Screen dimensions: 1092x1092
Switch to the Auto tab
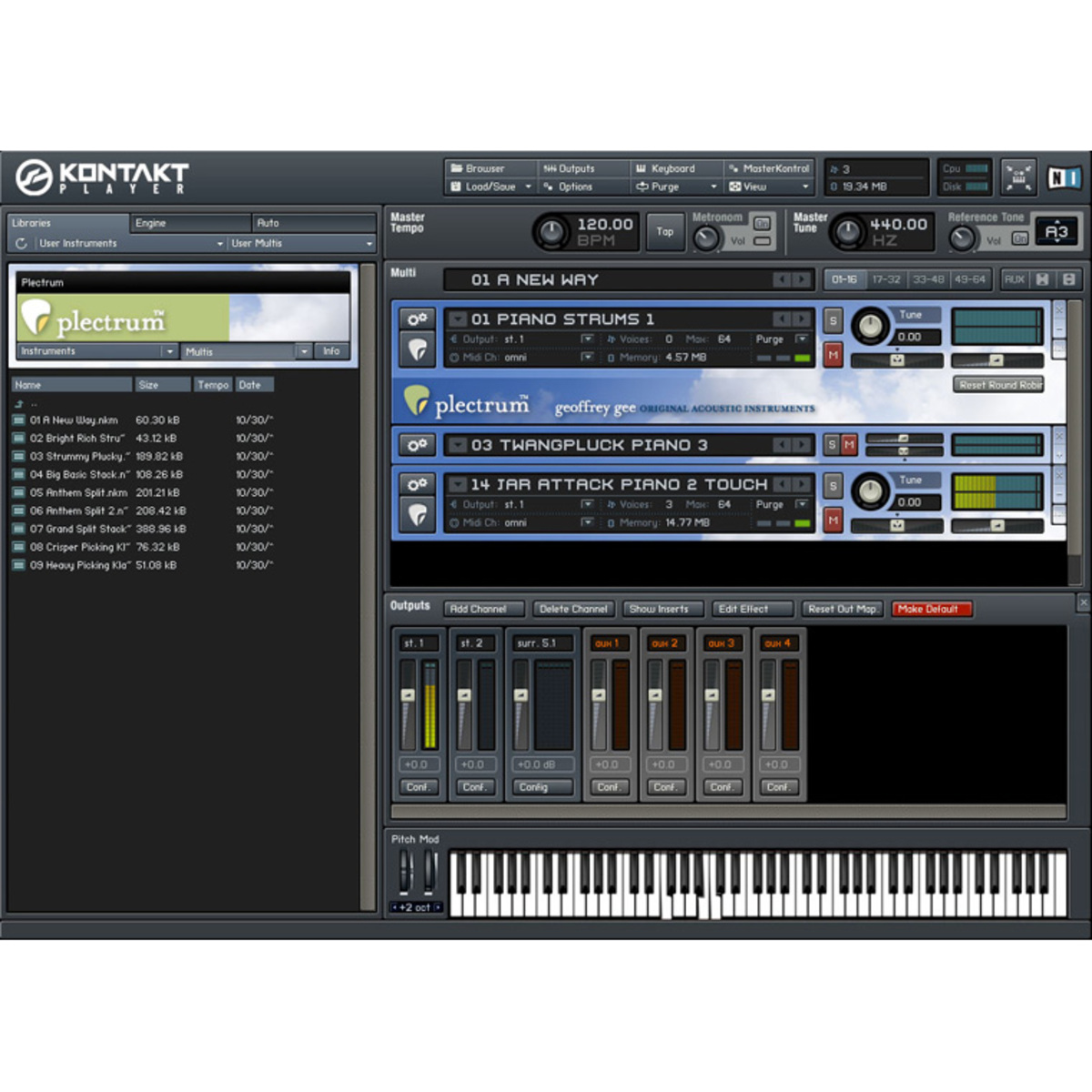[x=313, y=223]
